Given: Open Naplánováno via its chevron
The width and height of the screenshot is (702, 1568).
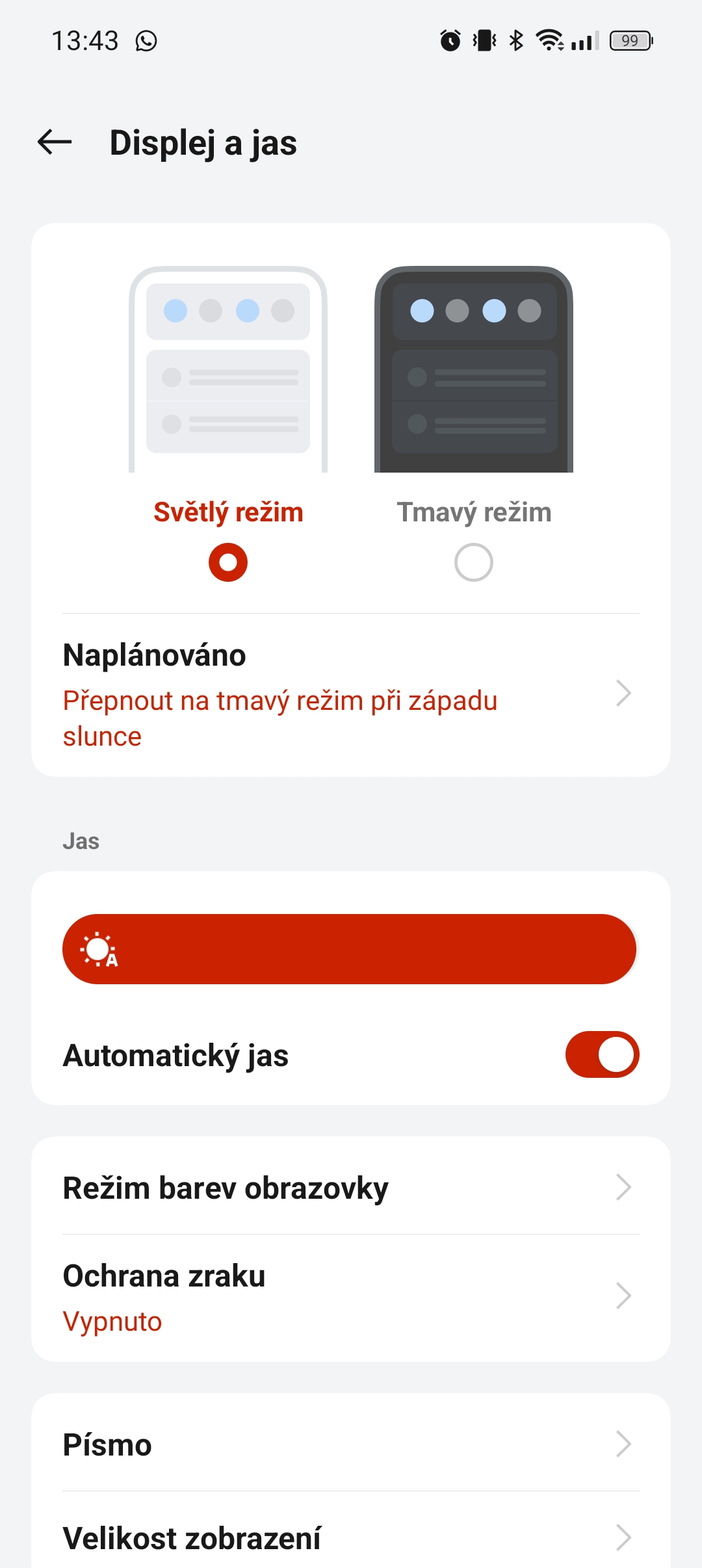Looking at the screenshot, I should [x=623, y=694].
